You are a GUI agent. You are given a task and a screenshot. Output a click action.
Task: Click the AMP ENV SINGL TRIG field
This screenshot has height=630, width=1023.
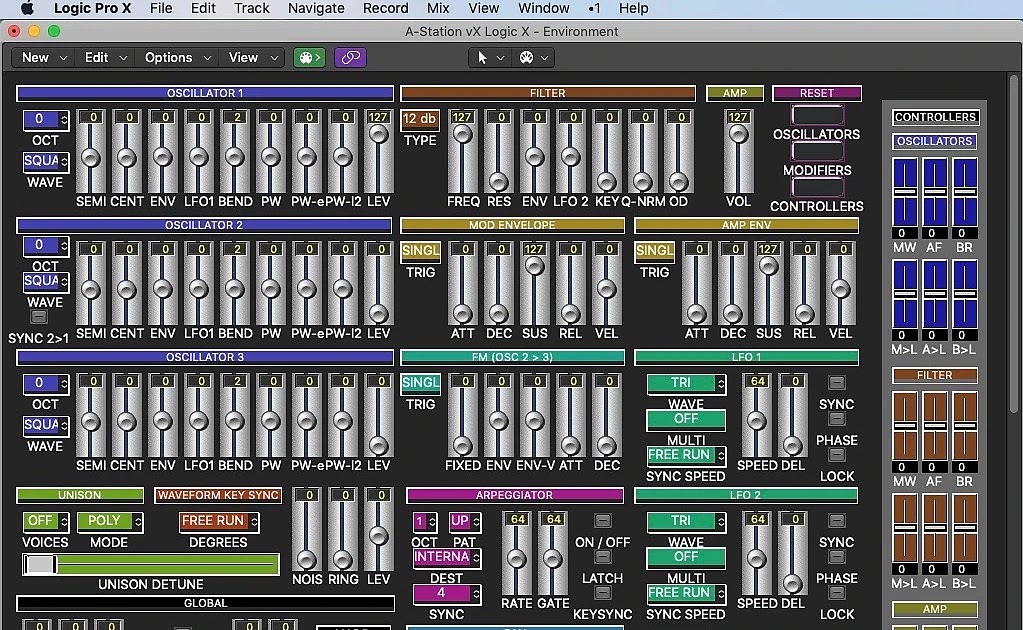click(x=654, y=251)
